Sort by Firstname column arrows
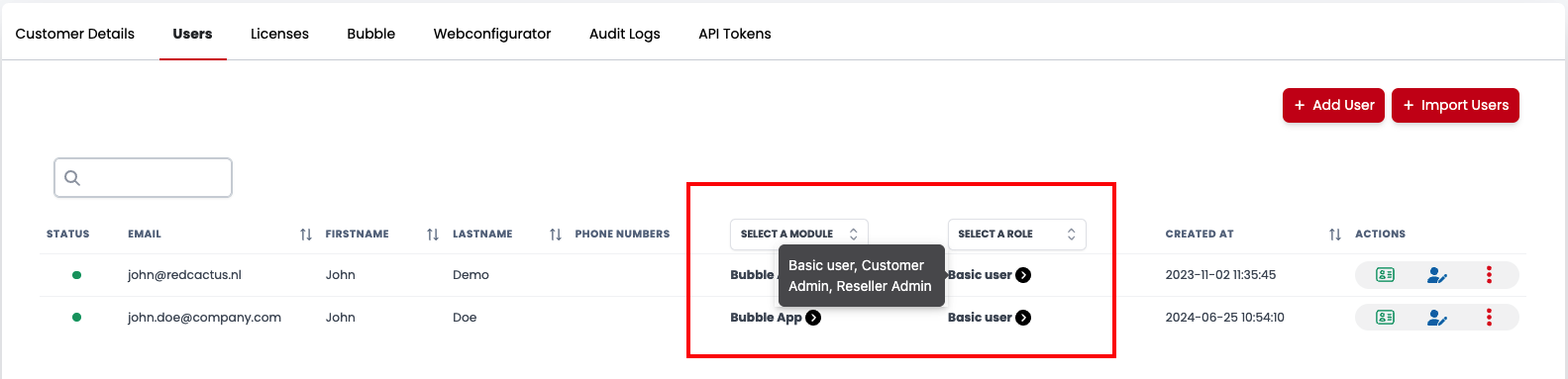Image resolution: width=1568 pixels, height=379 pixels. click(x=433, y=235)
